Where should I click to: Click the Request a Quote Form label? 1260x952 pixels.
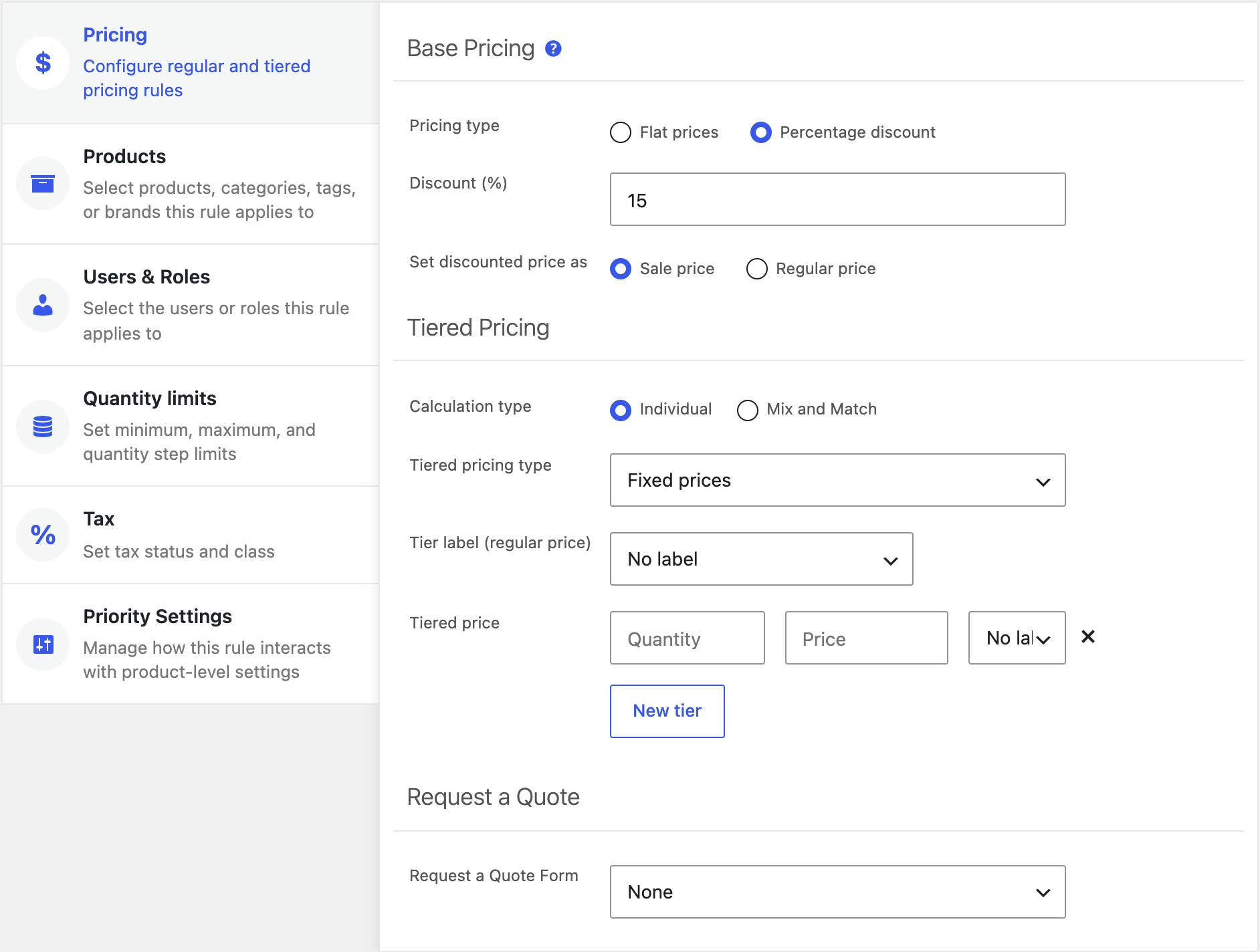click(x=494, y=876)
